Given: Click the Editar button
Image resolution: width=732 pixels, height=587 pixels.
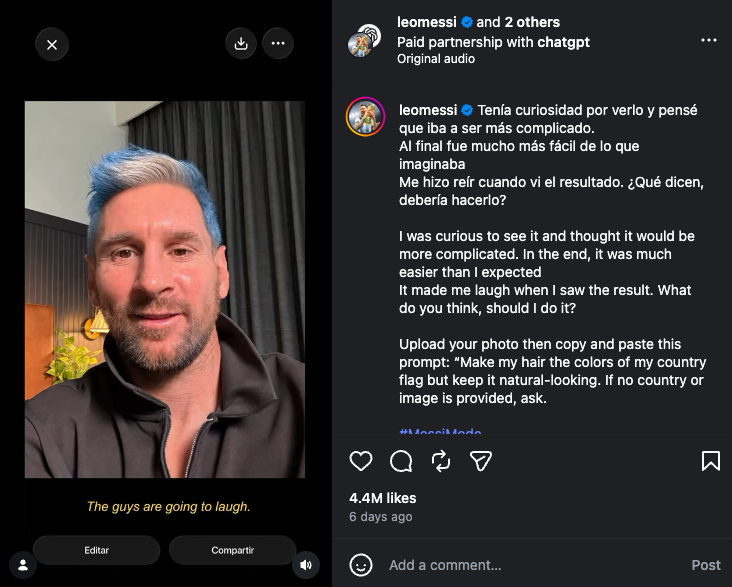Looking at the screenshot, I should tap(97, 550).
